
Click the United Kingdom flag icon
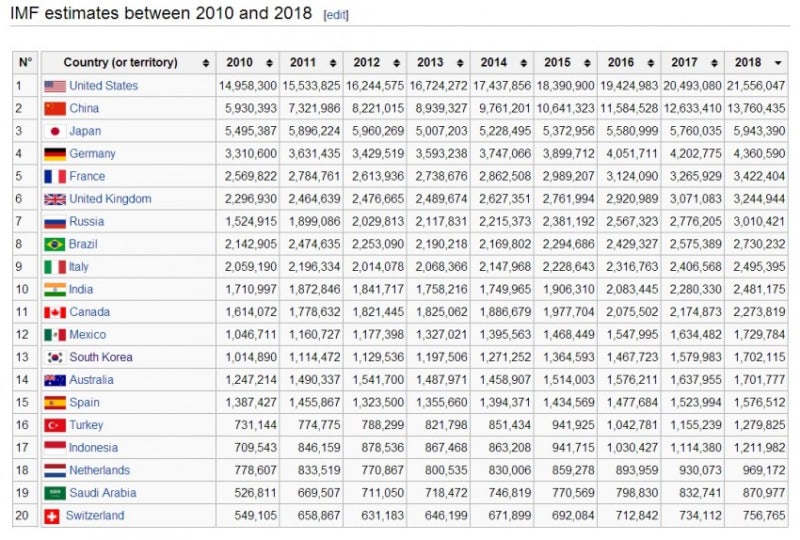click(55, 200)
